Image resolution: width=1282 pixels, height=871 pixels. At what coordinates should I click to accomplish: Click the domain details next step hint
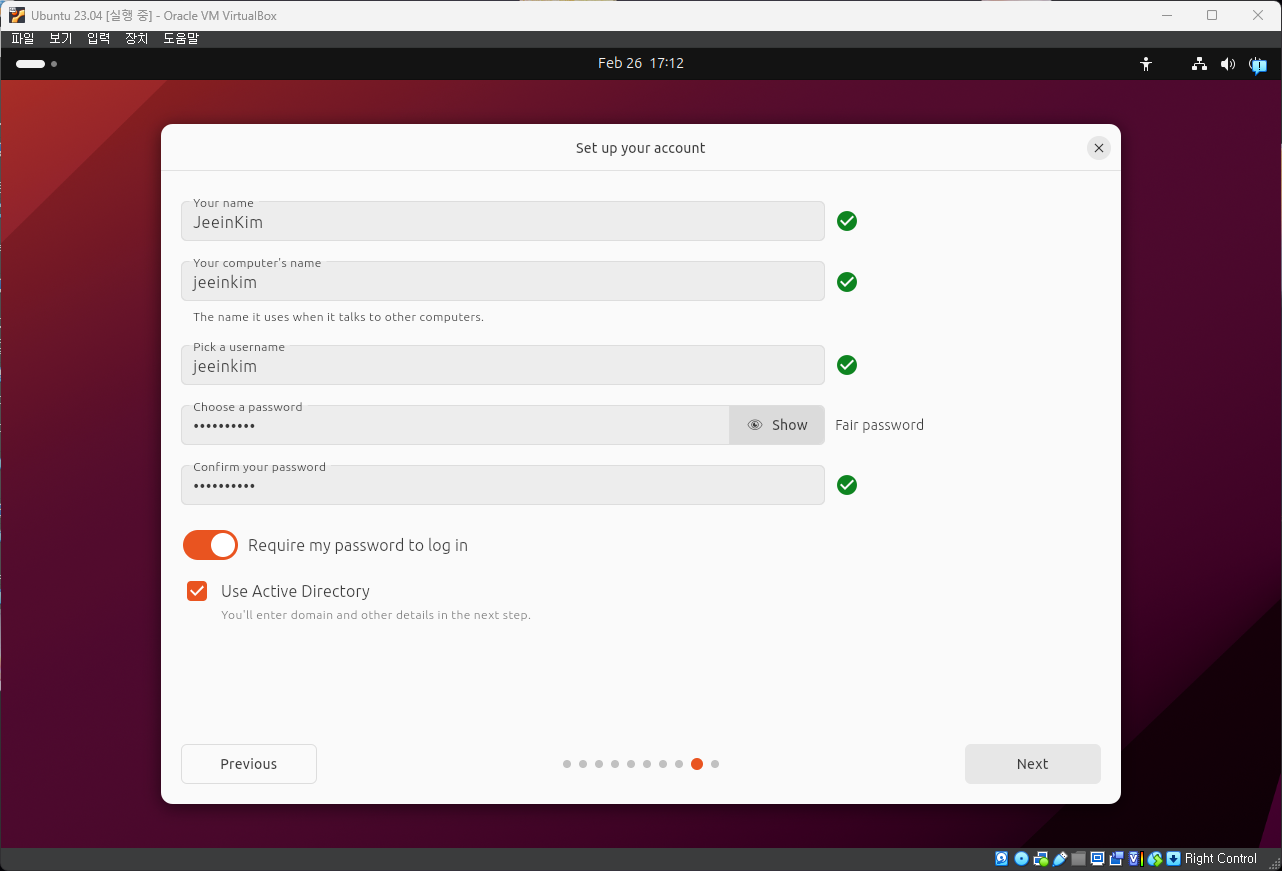pos(376,615)
